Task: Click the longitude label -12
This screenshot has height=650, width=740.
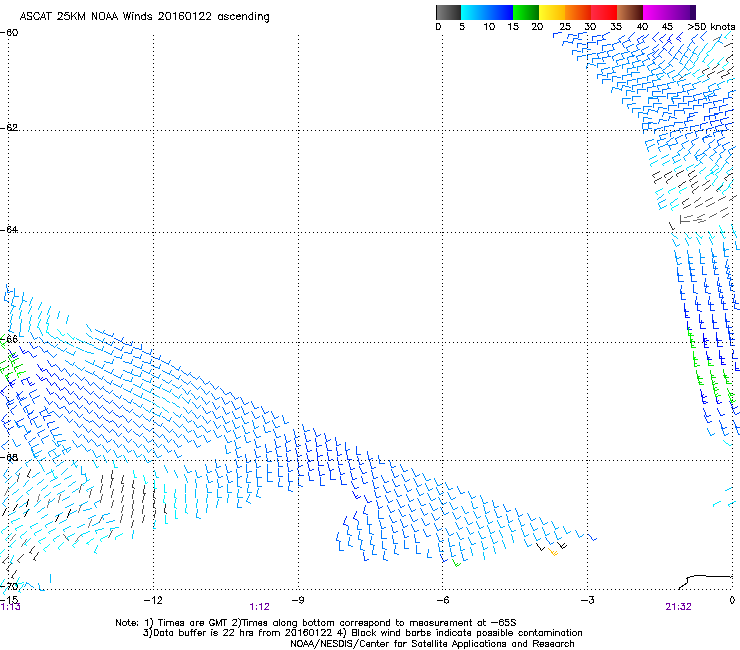Action: (x=153, y=600)
